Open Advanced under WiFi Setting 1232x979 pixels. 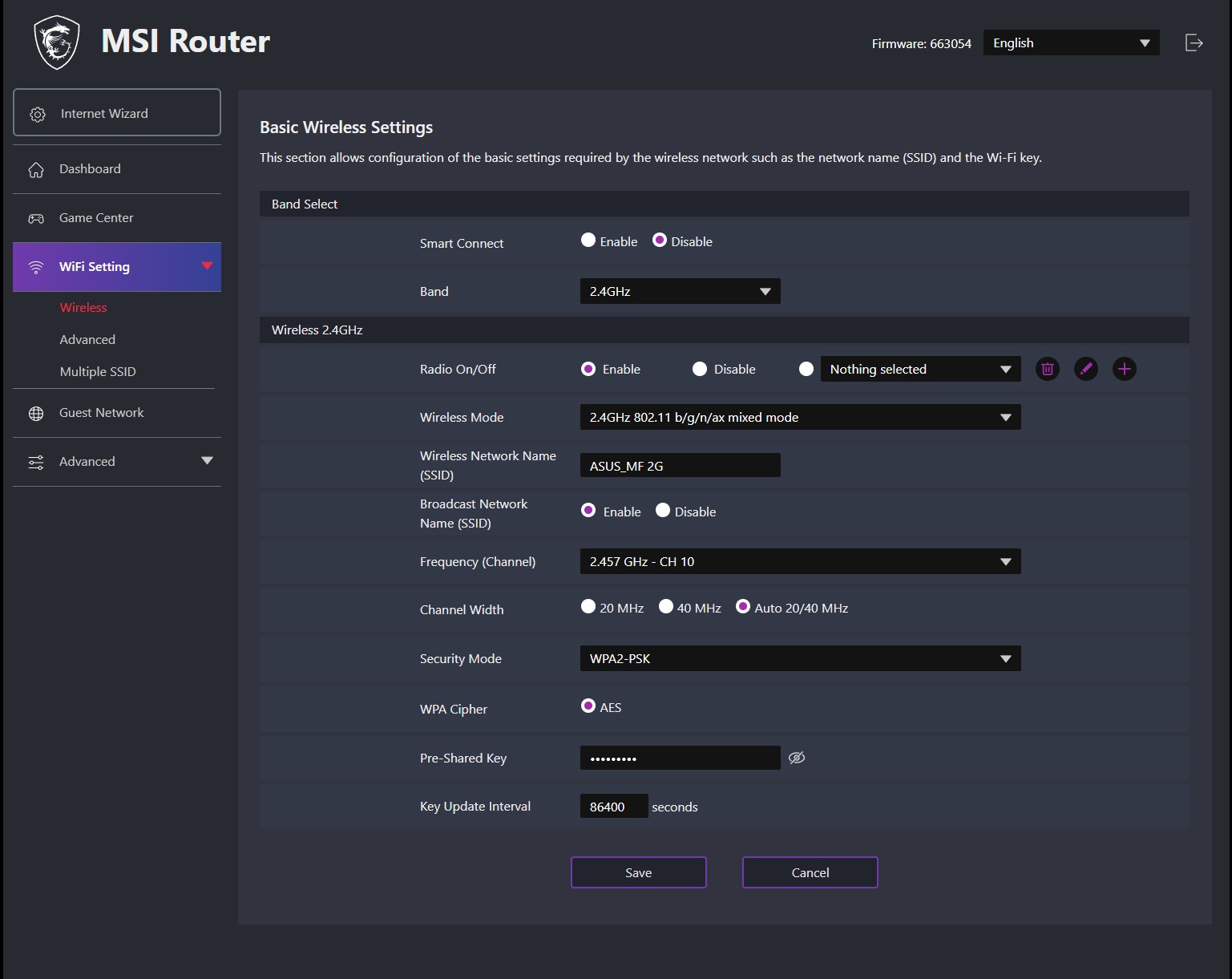pyautogui.click(x=87, y=340)
